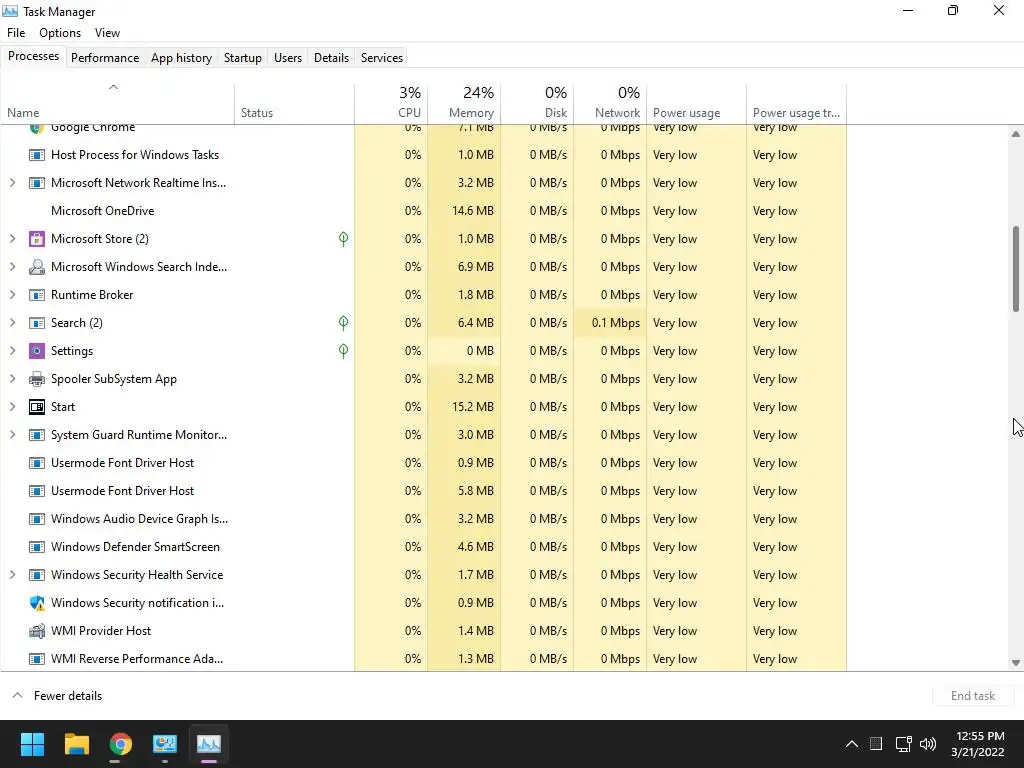Expand the Start process row
The width and height of the screenshot is (1024, 768).
click(12, 407)
